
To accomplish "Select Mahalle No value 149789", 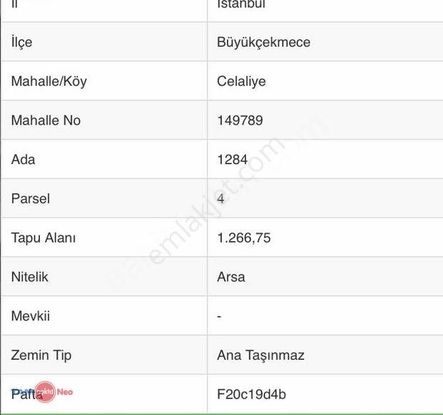I will point(240,120).
